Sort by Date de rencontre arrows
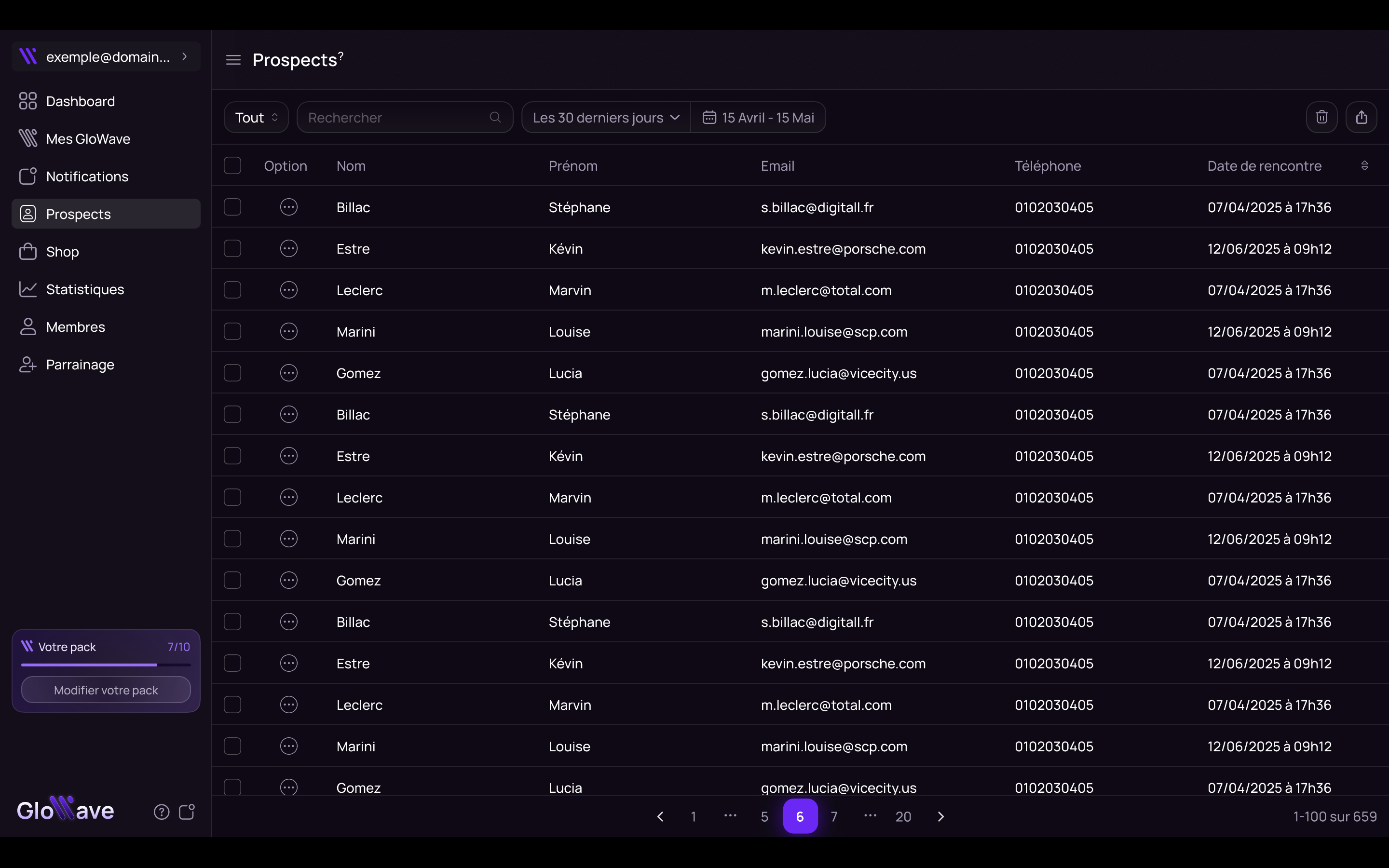The width and height of the screenshot is (1389, 868). click(1364, 166)
